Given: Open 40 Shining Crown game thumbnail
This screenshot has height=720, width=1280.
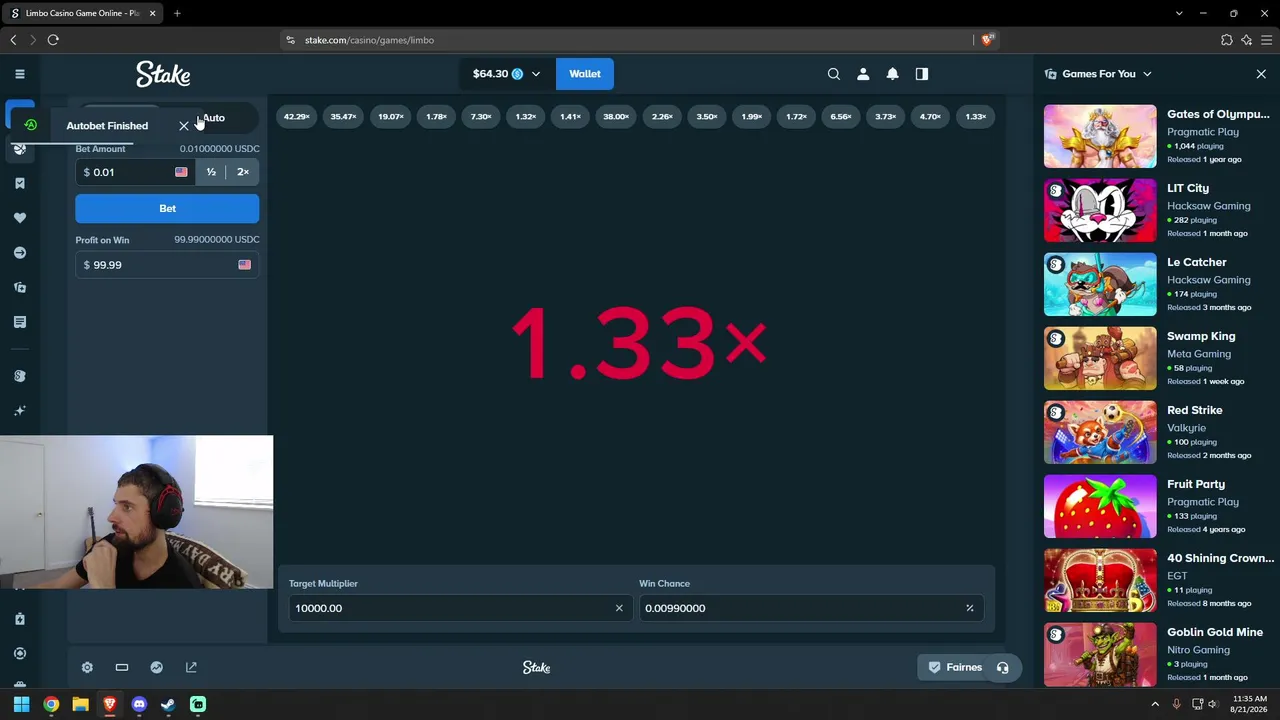Looking at the screenshot, I should [1100, 580].
